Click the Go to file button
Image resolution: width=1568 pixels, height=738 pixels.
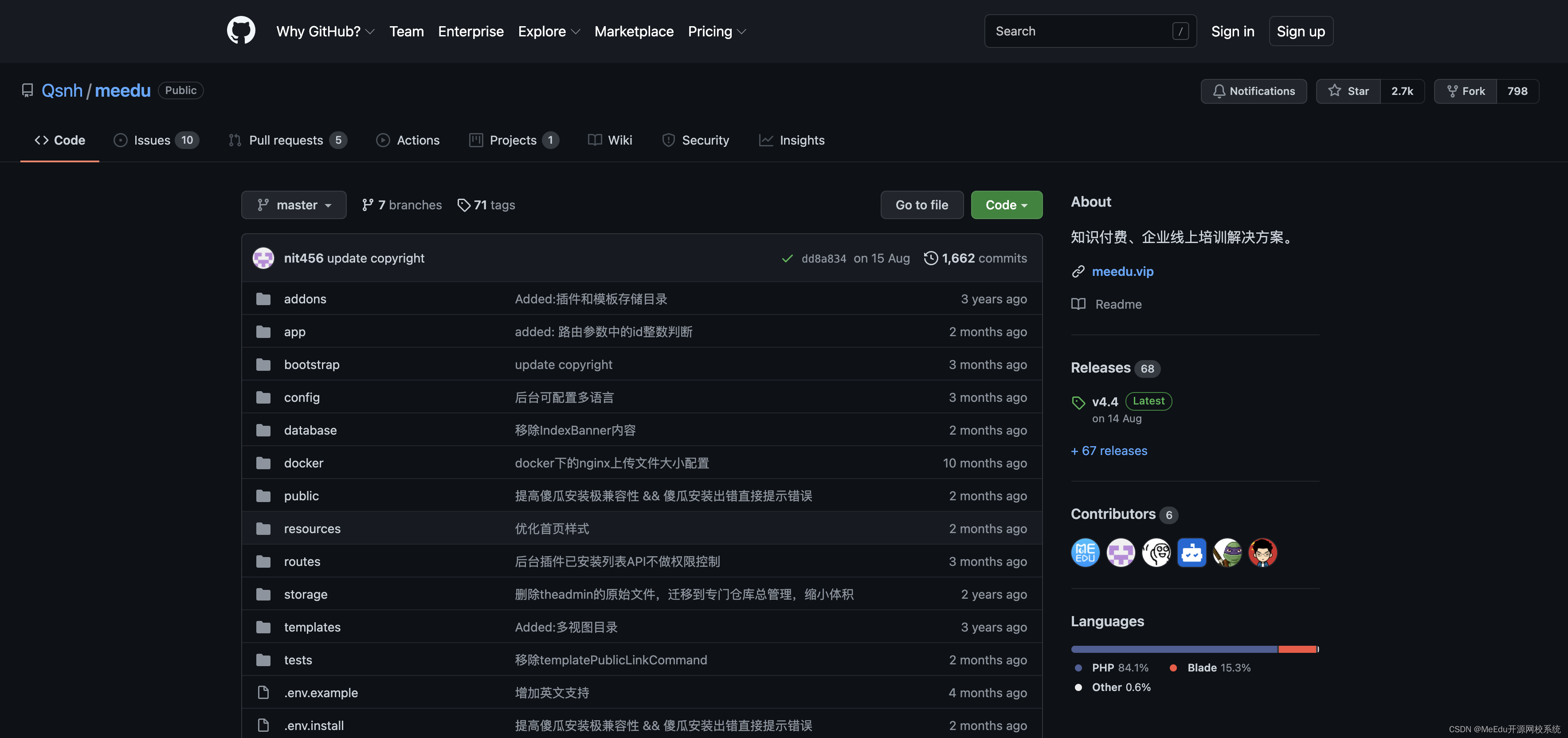click(921, 205)
